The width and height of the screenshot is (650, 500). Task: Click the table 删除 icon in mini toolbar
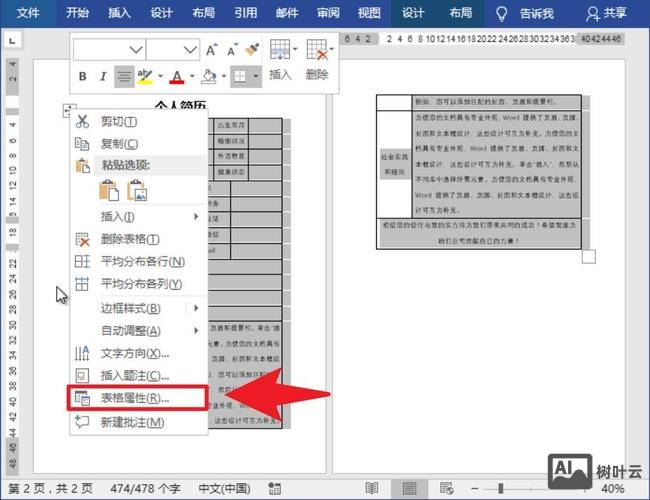pyautogui.click(x=317, y=50)
